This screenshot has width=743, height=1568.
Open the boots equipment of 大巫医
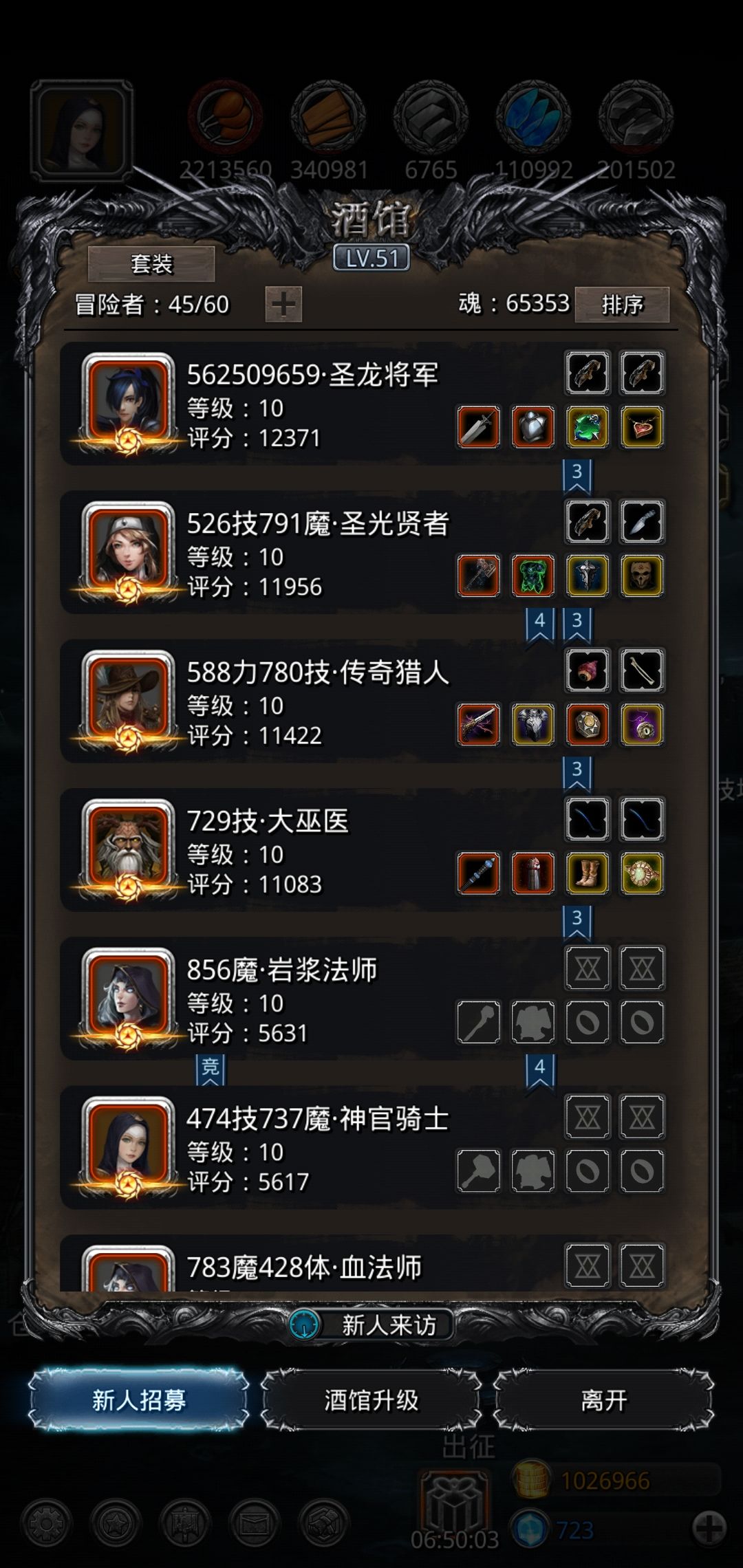click(x=588, y=873)
